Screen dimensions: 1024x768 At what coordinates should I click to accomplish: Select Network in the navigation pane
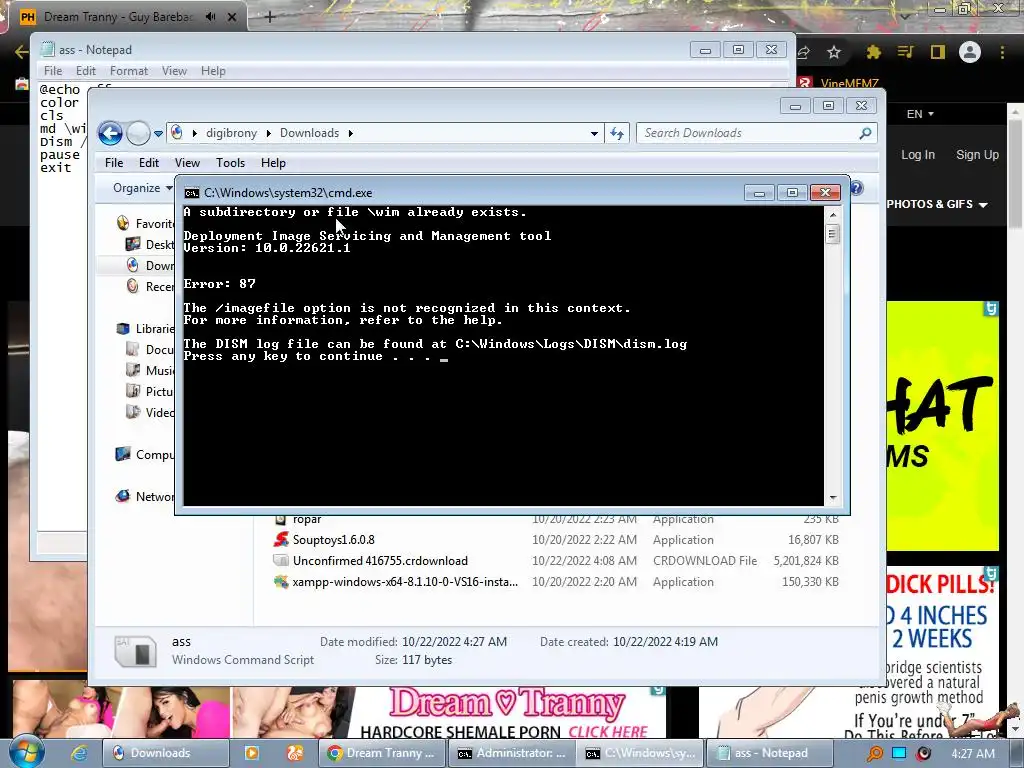[x=146, y=496]
